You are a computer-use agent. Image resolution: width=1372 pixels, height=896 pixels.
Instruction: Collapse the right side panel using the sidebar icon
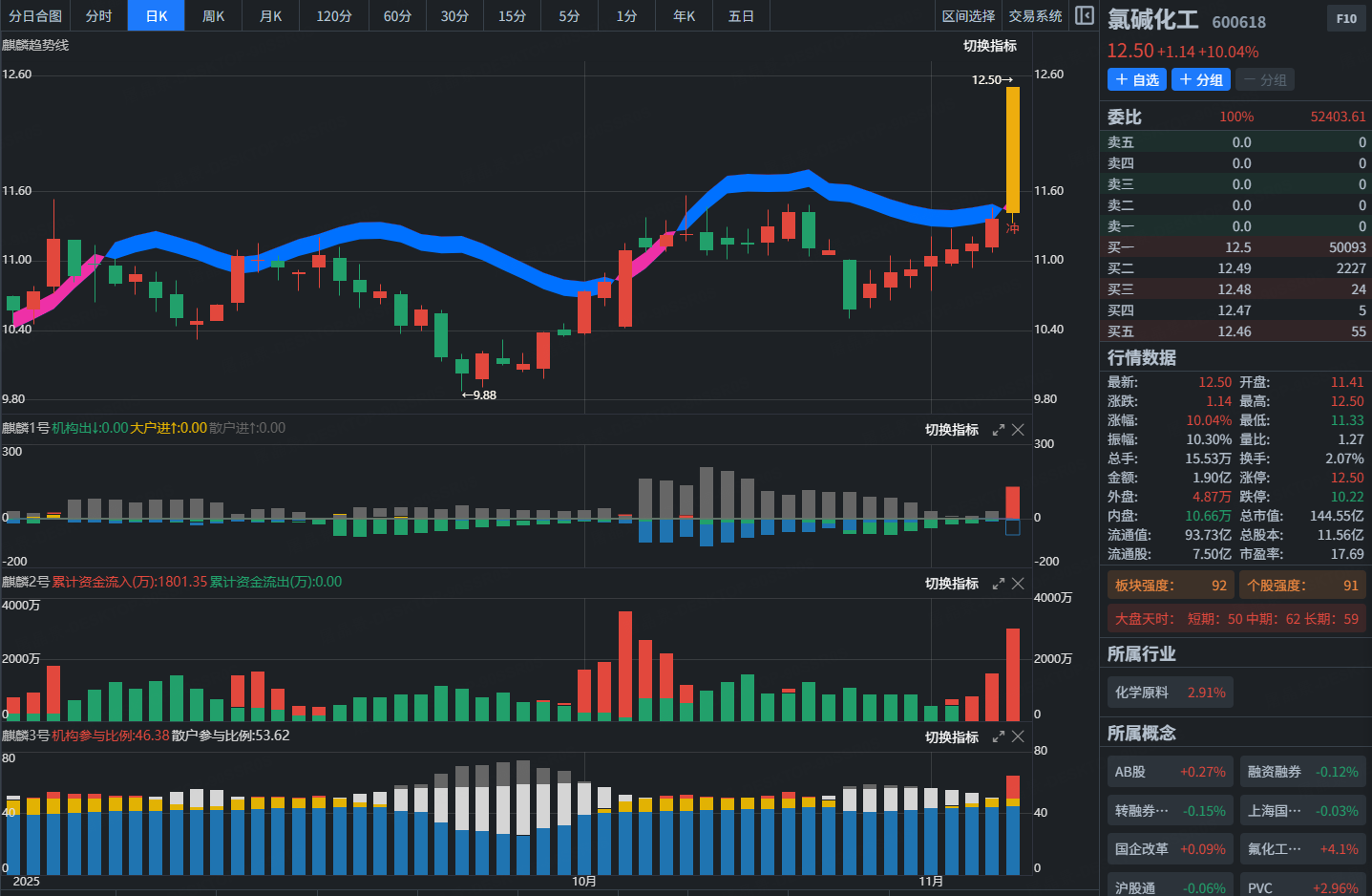tap(1084, 15)
